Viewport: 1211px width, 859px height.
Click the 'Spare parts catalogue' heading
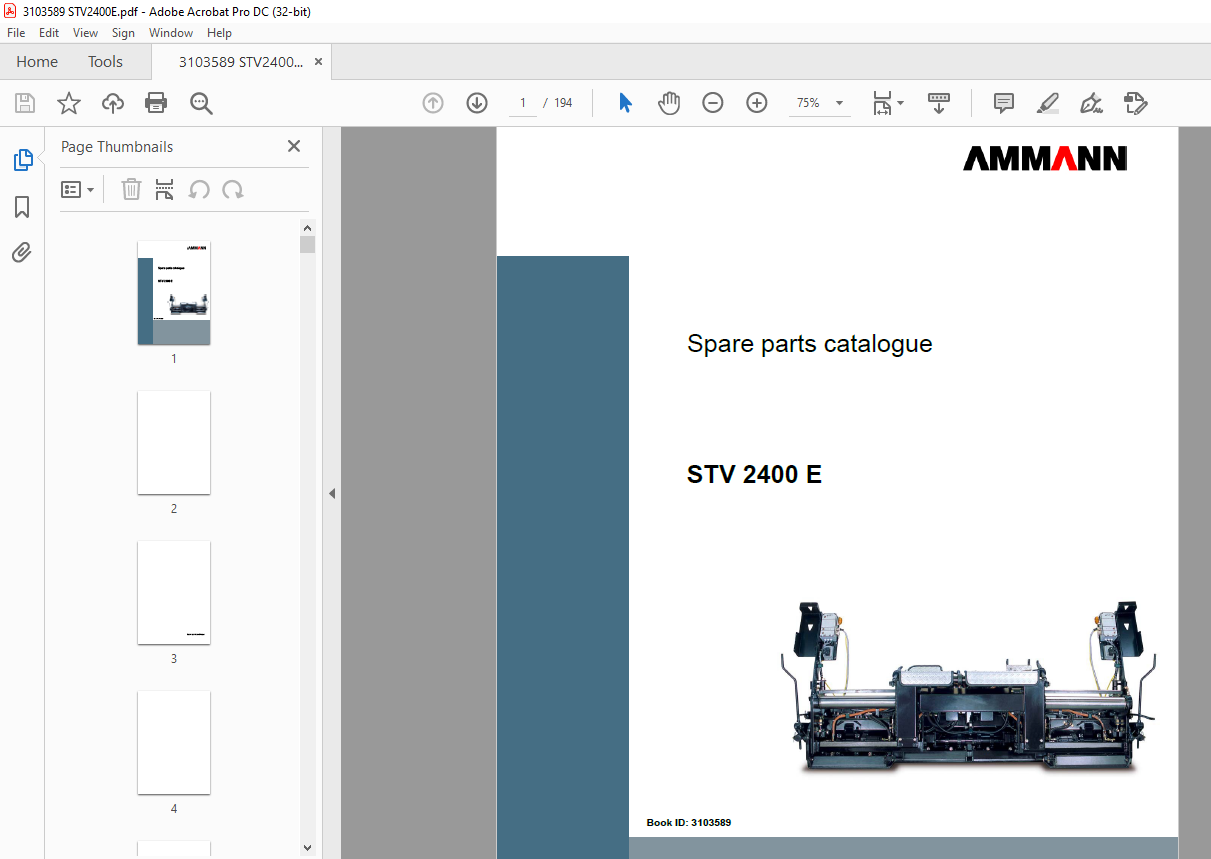(810, 344)
